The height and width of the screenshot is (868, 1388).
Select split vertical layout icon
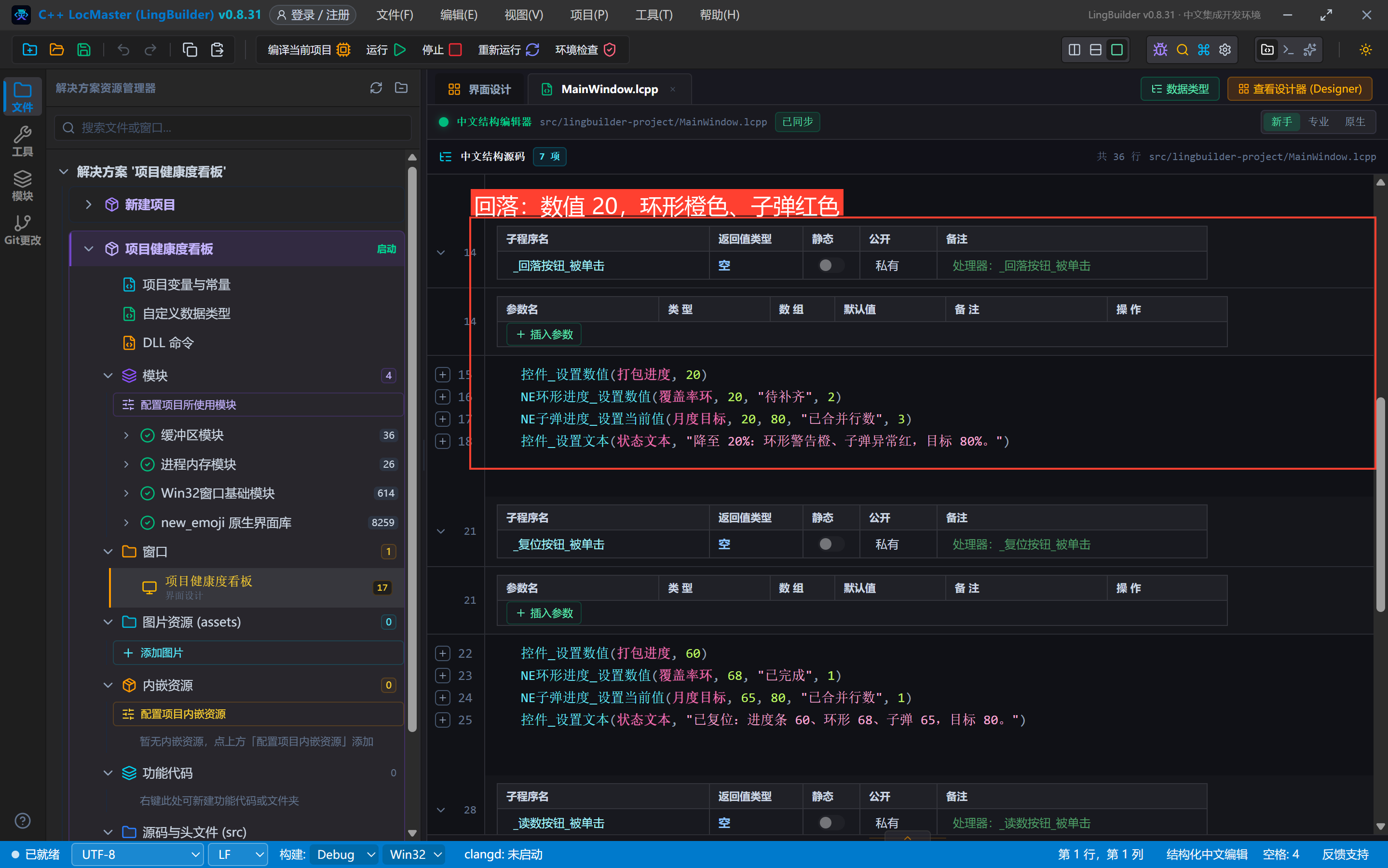click(1074, 50)
